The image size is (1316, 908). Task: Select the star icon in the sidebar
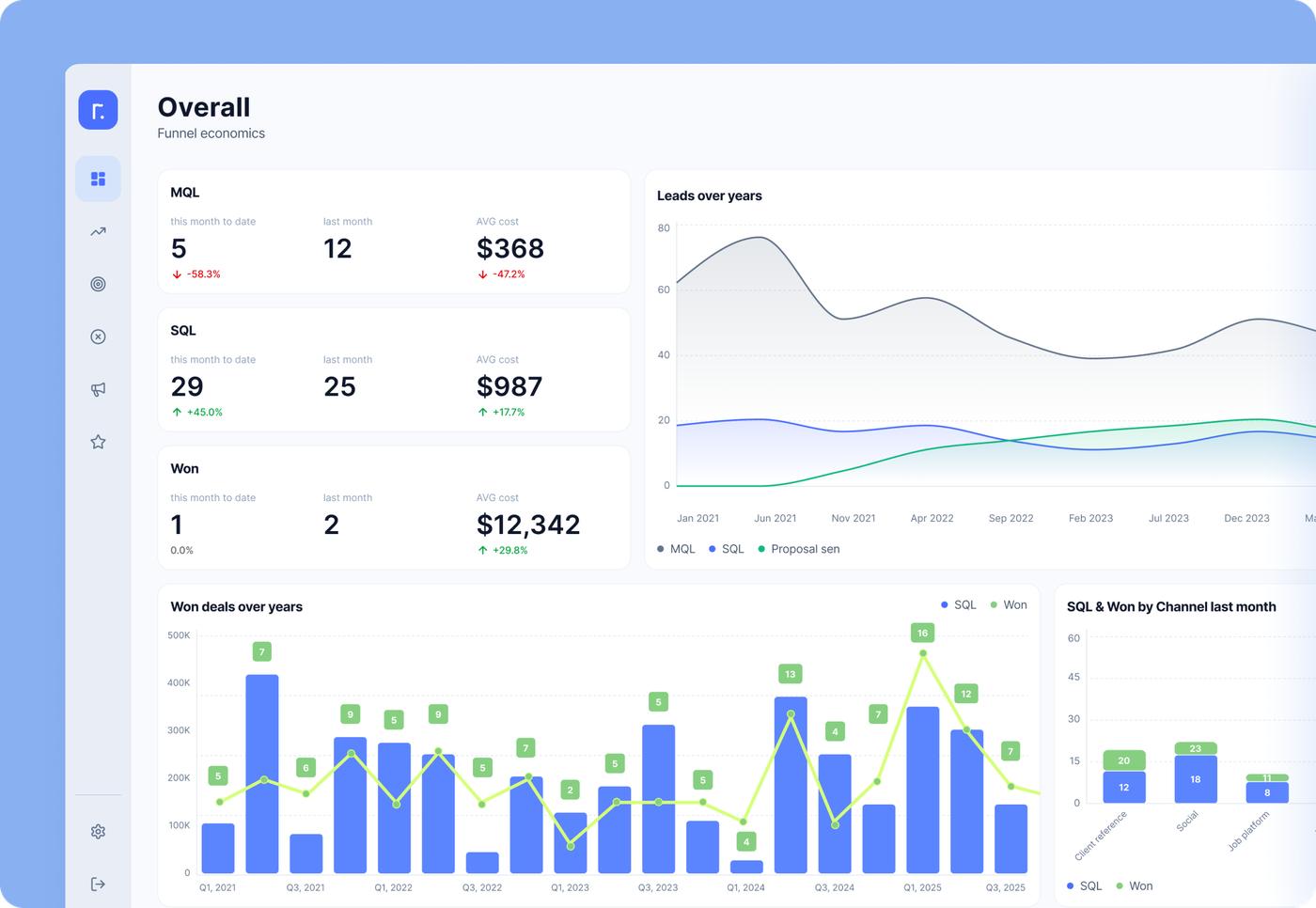coord(98,442)
